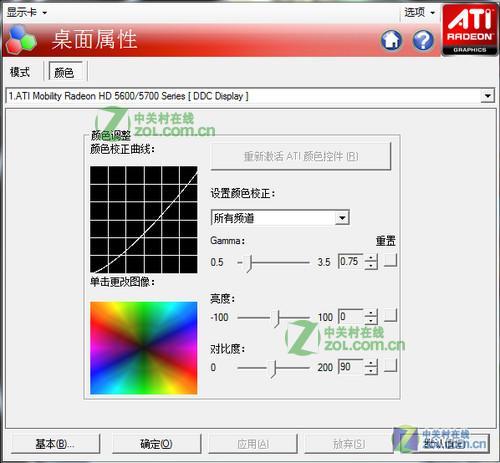500x463 pixels.
Task: Click the ATI Radeon Graphics logo
Action: click(x=469, y=30)
